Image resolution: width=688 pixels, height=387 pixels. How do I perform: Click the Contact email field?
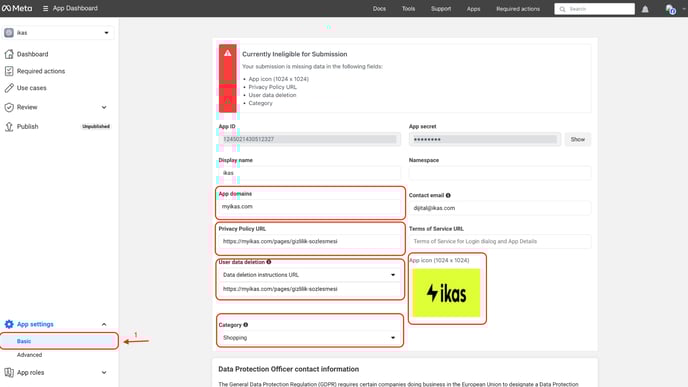(x=500, y=208)
